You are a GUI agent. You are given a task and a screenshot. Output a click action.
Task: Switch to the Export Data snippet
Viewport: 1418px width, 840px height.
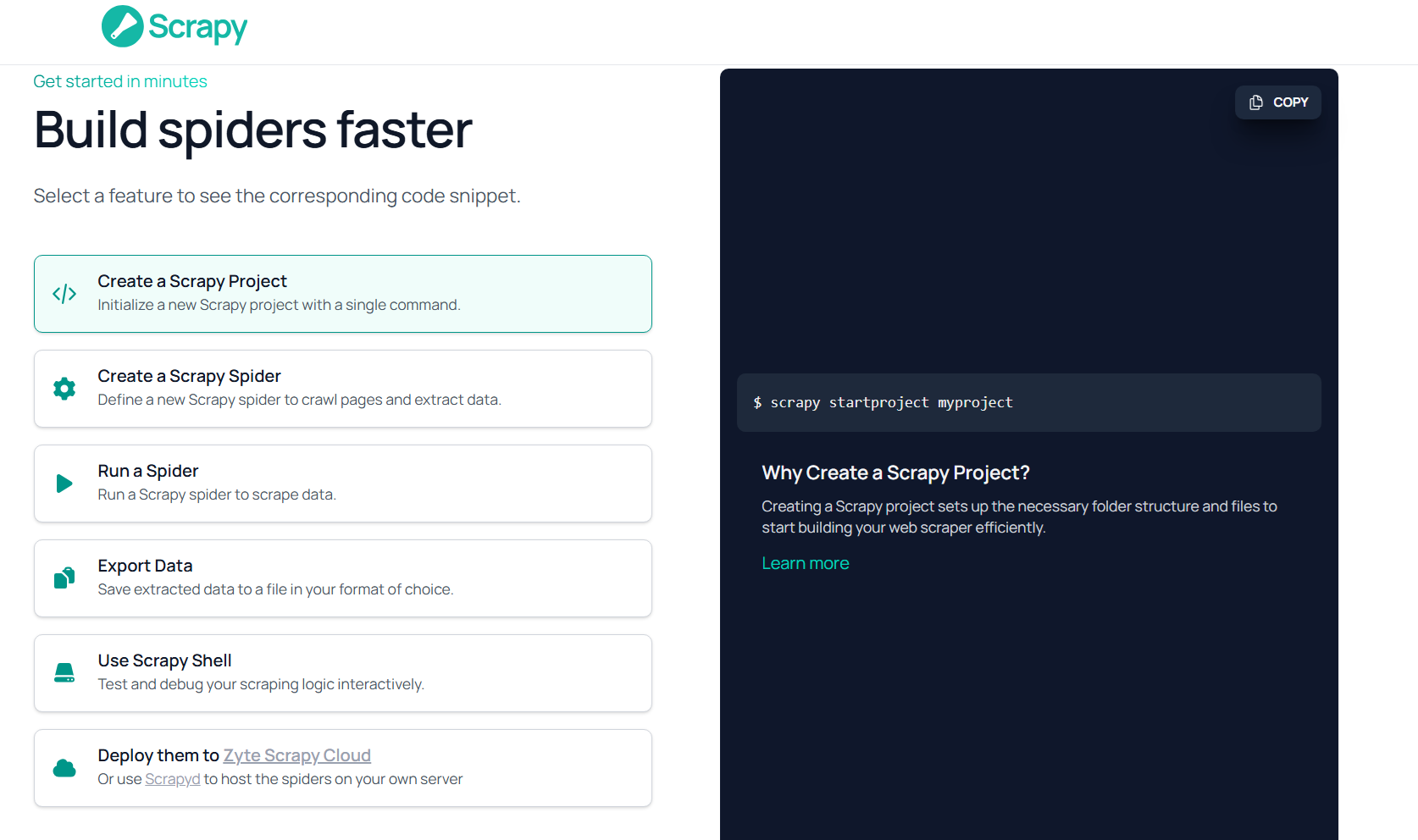pos(342,578)
